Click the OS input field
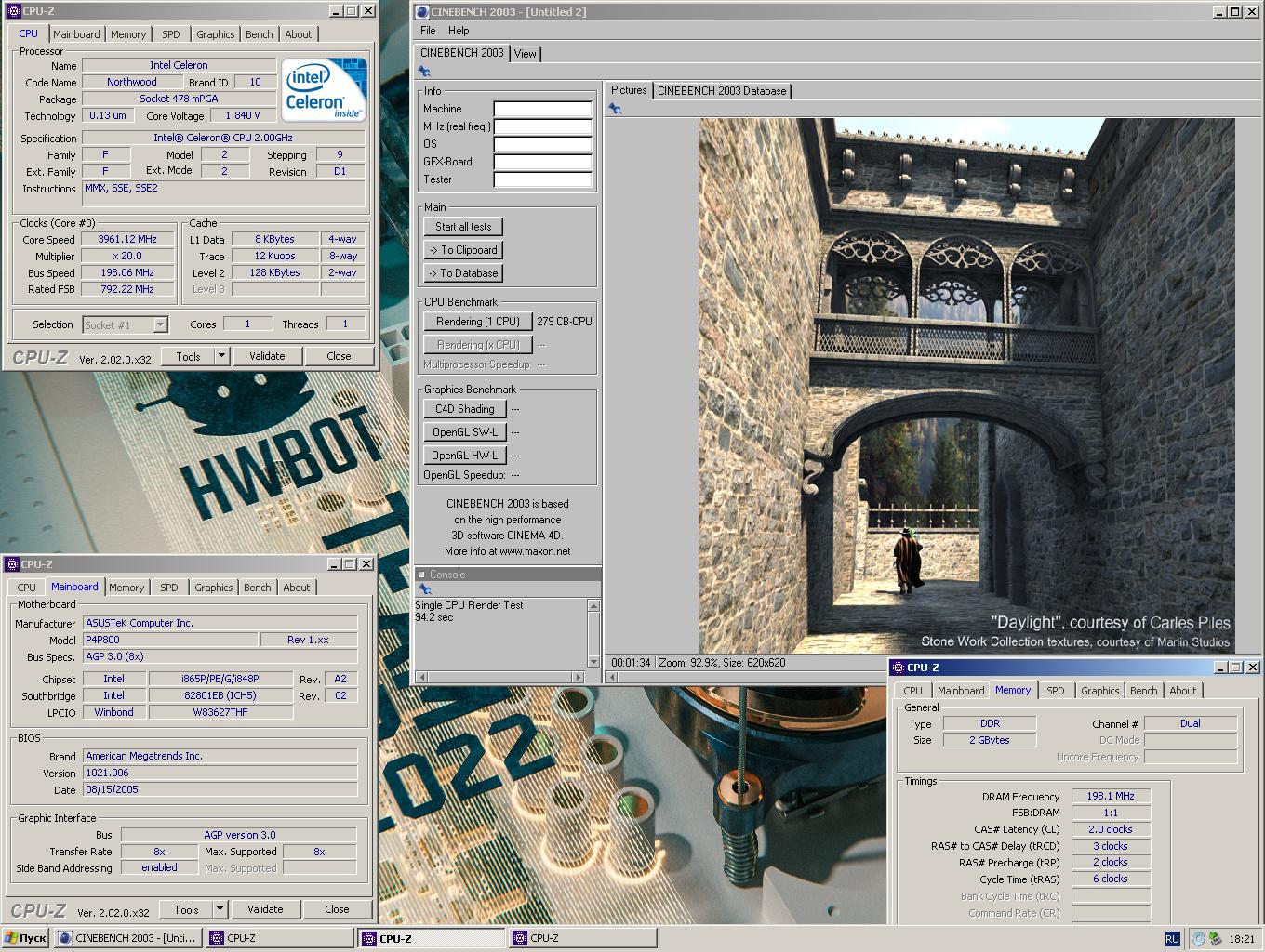This screenshot has height=952, width=1265. [543, 144]
